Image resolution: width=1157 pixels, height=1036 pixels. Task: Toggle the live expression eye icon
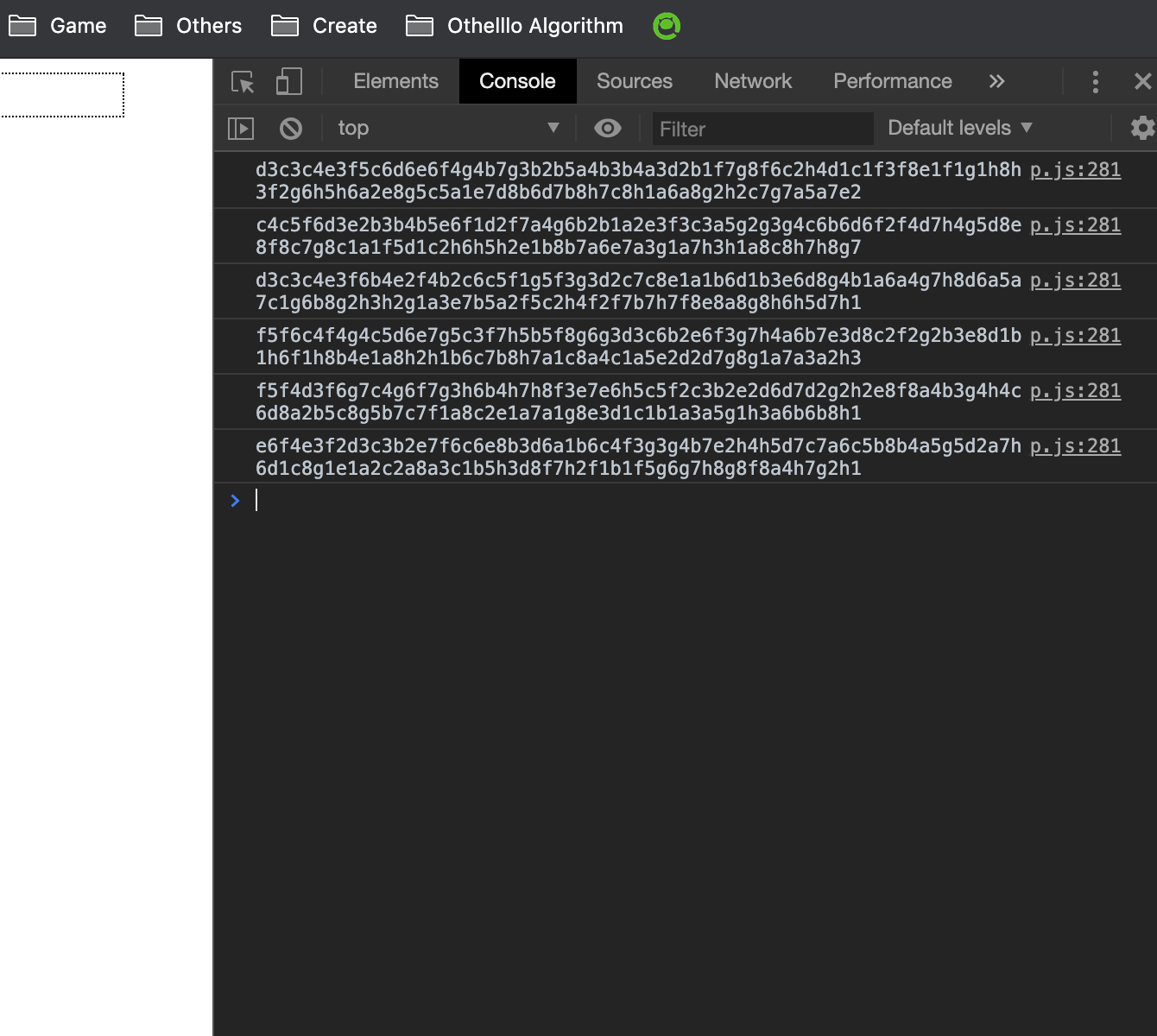(608, 129)
